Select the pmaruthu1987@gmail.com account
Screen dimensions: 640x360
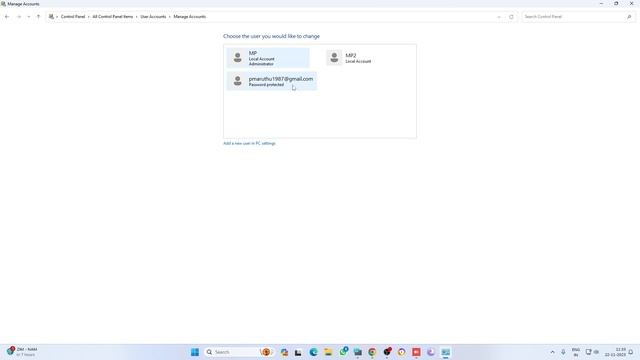(272, 81)
